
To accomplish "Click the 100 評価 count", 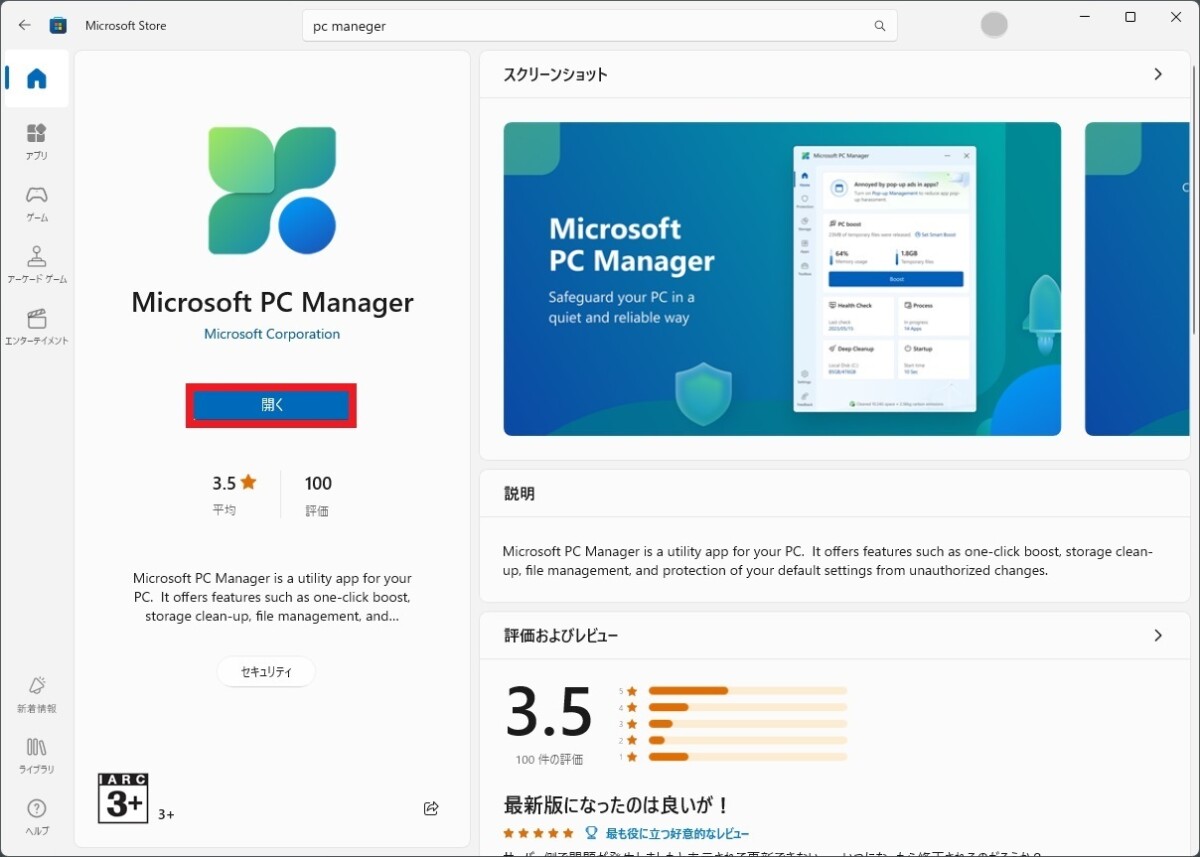I will 318,494.
